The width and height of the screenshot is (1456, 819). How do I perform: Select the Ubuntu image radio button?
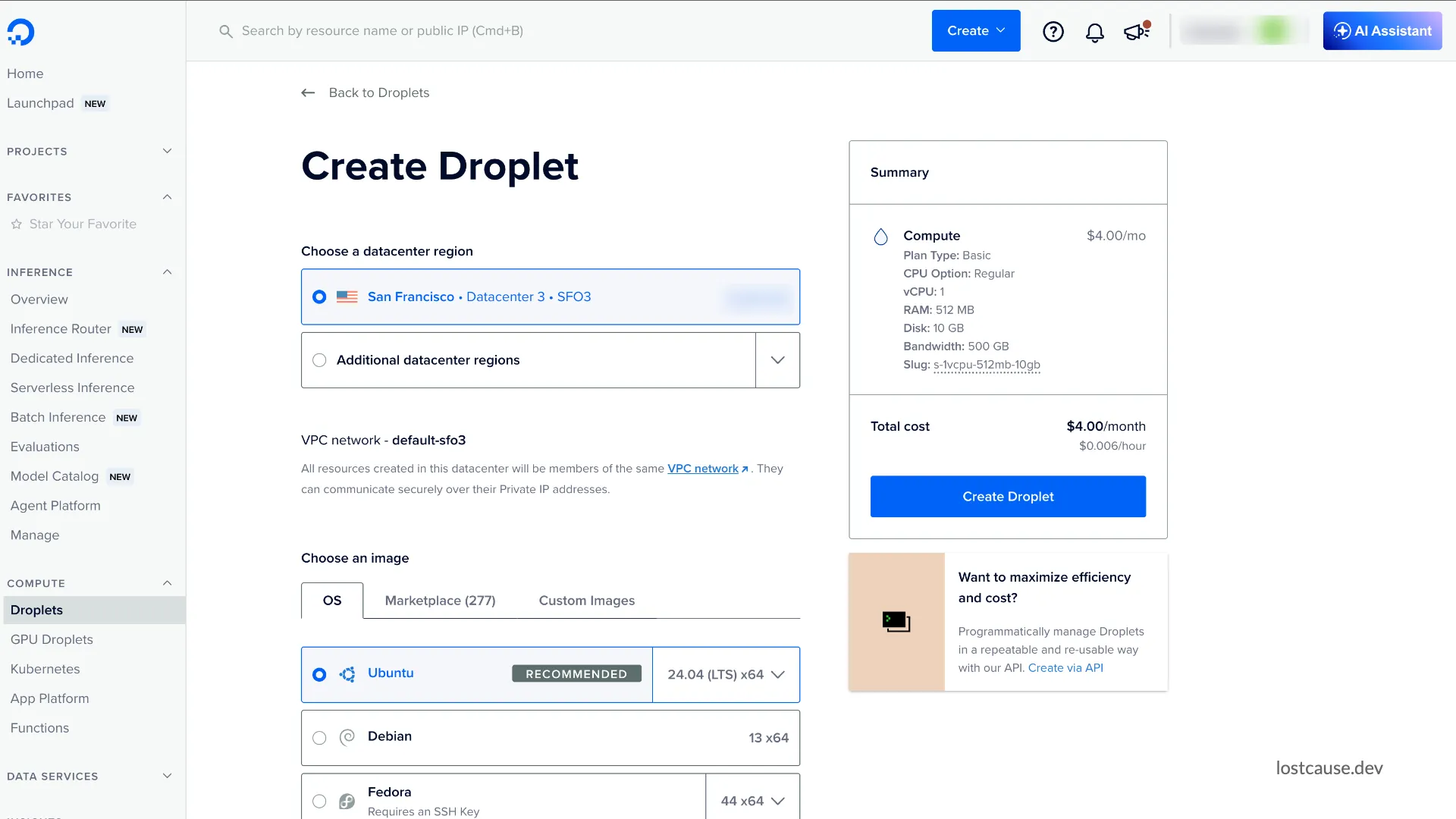tap(319, 674)
